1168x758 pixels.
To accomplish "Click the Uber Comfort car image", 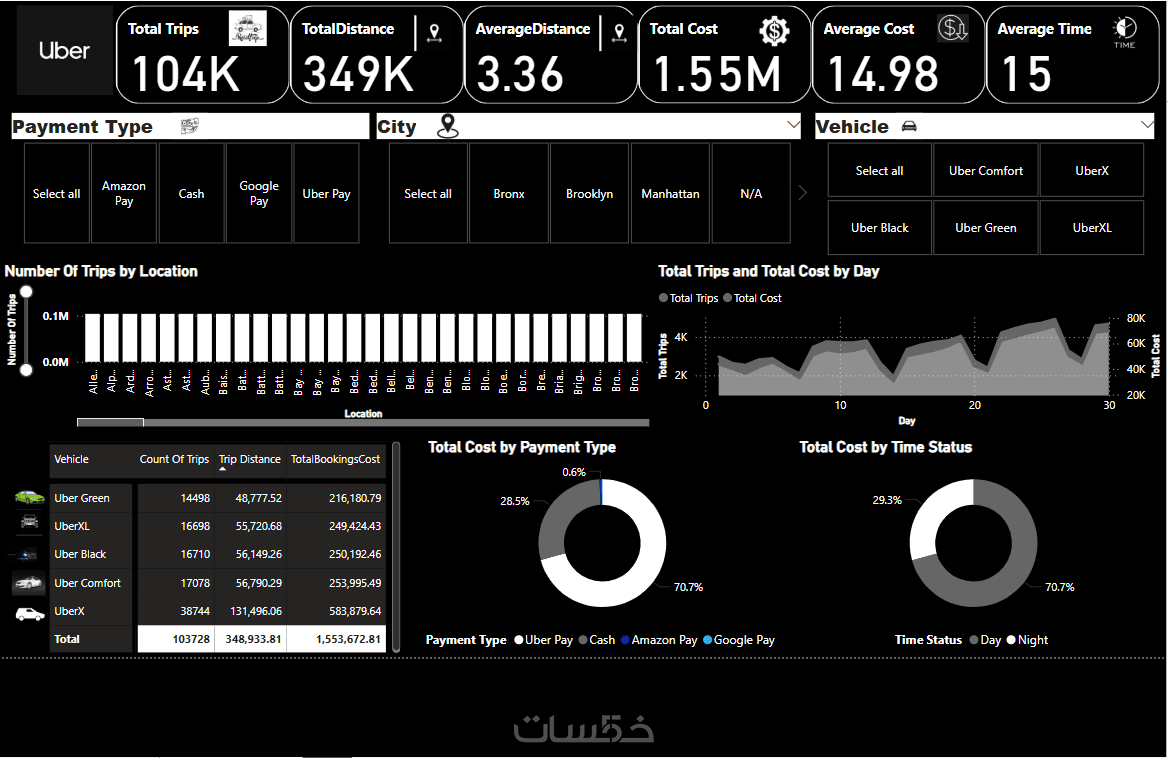I will tap(29, 582).
